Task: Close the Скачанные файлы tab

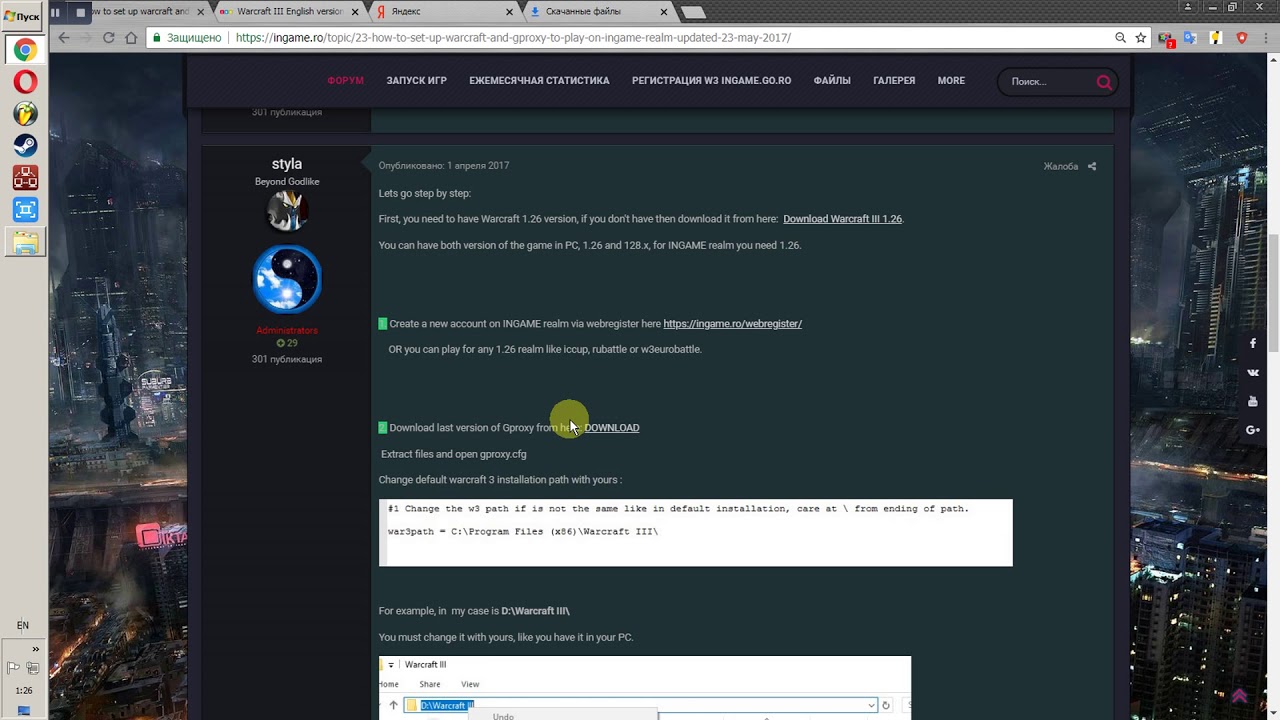Action: [665, 12]
